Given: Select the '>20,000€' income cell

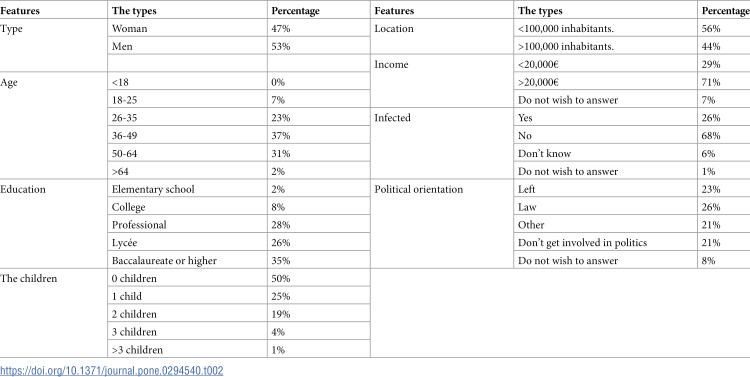Looking at the screenshot, I should (606, 82).
